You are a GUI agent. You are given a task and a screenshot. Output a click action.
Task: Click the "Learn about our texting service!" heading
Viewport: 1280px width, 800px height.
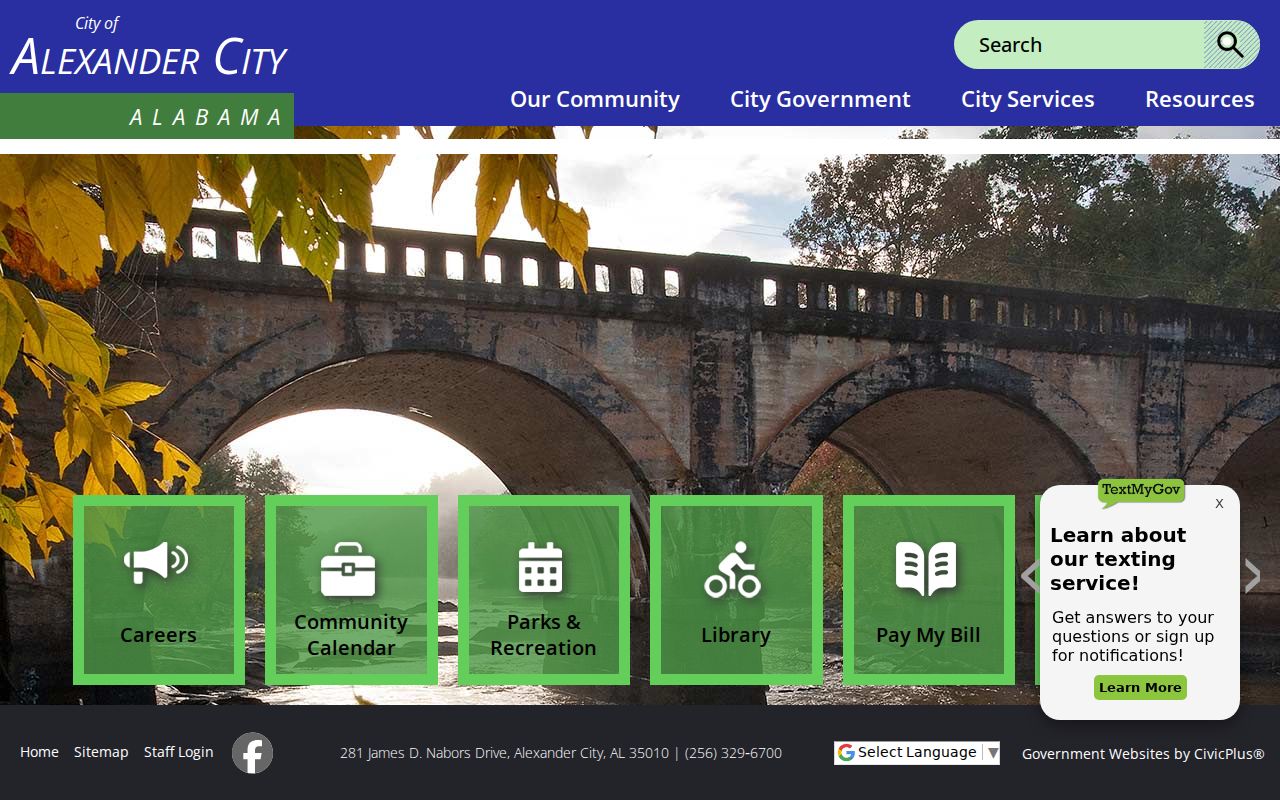pyautogui.click(x=1118, y=559)
